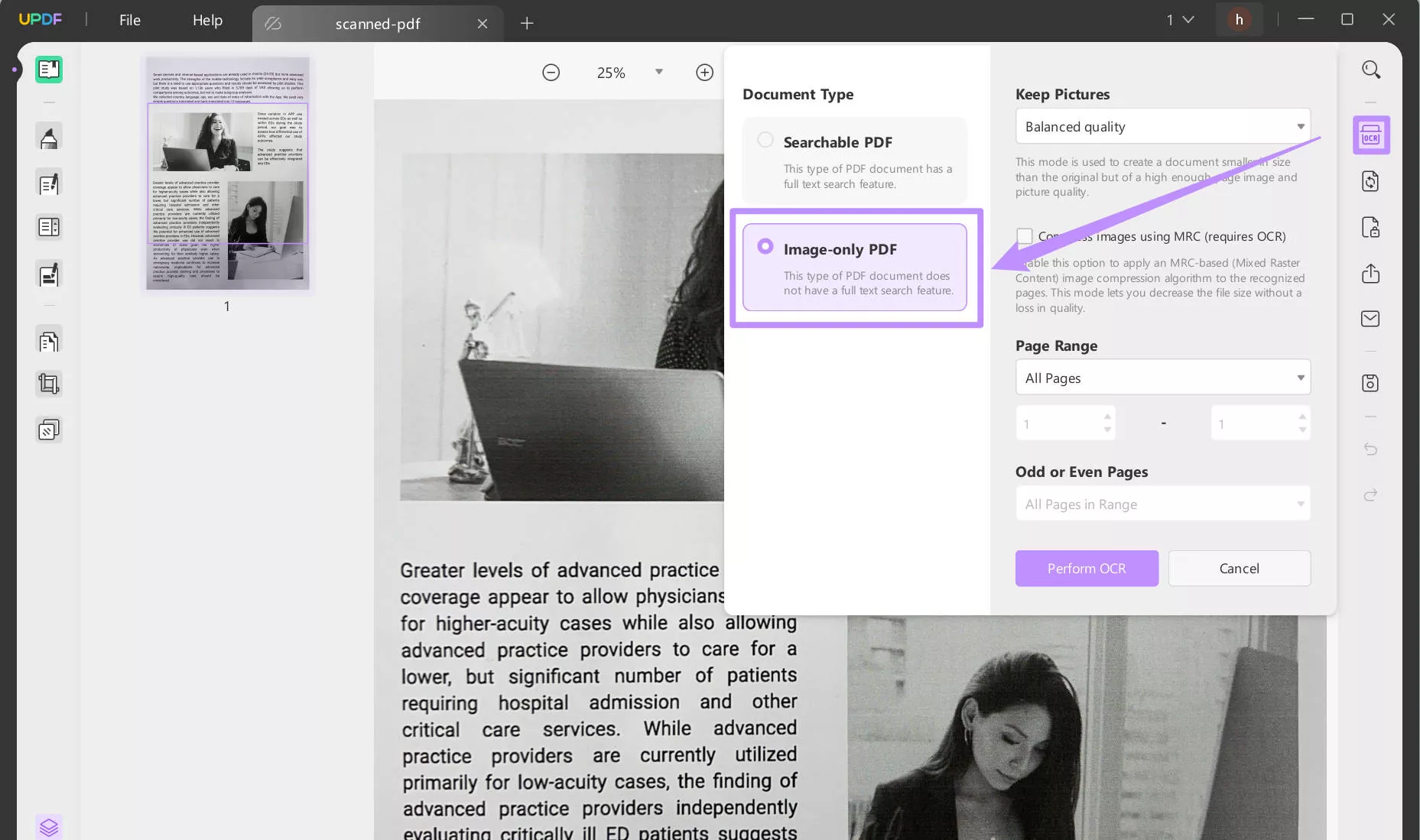Increase the start page stepper
The image size is (1420, 840).
pos(1107,417)
